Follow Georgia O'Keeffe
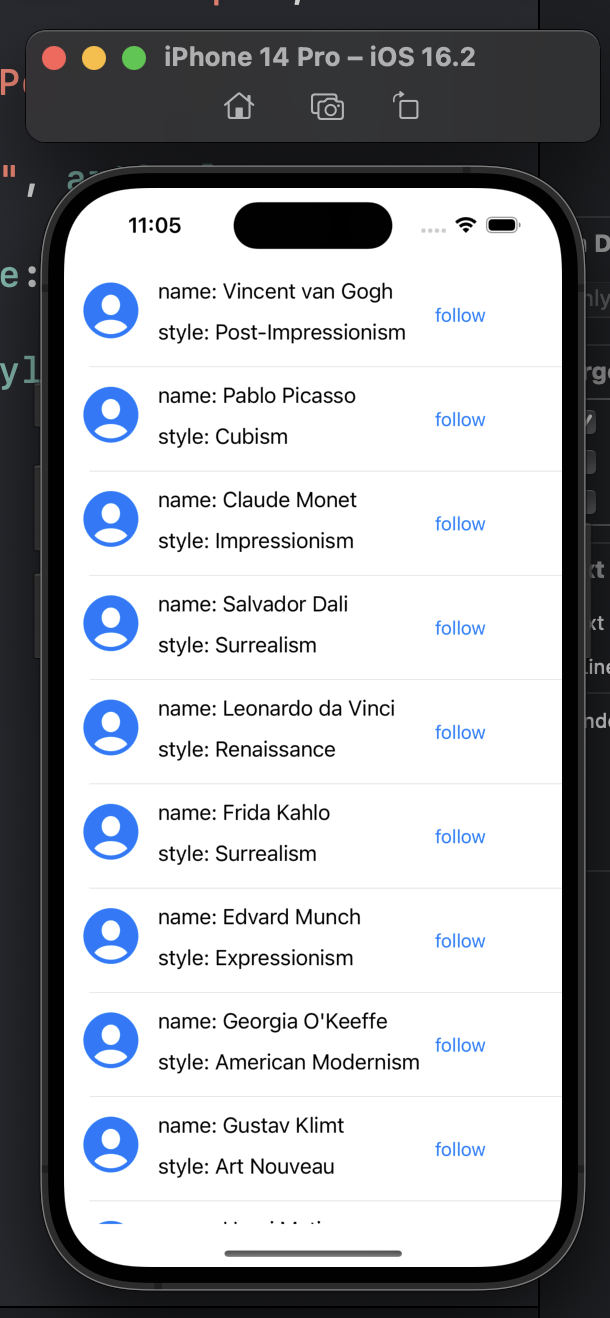Viewport: 610px width, 1318px height. 460,1045
